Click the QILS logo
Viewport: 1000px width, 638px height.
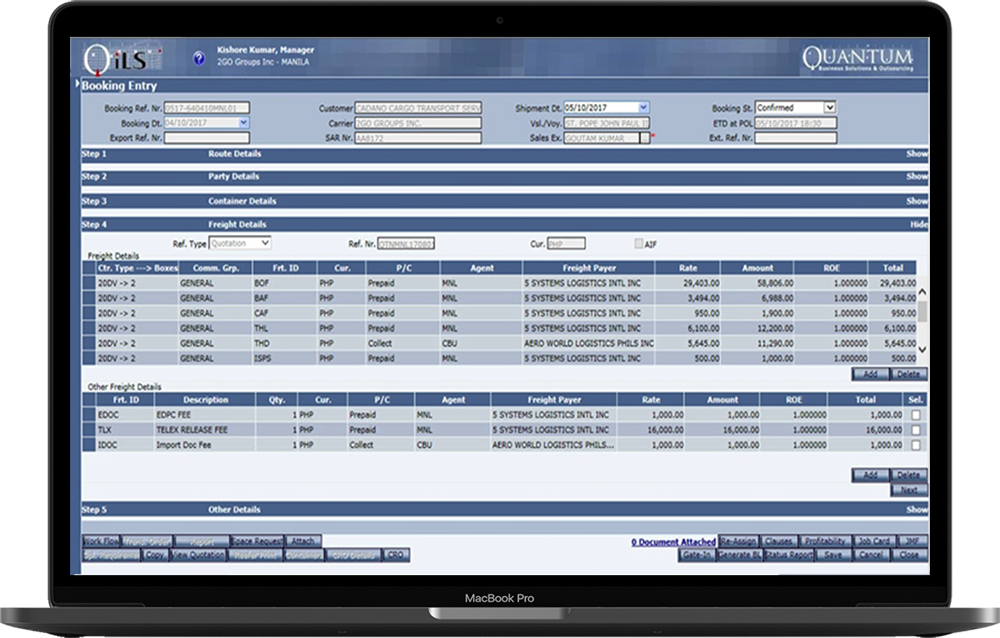pyautogui.click(x=115, y=57)
